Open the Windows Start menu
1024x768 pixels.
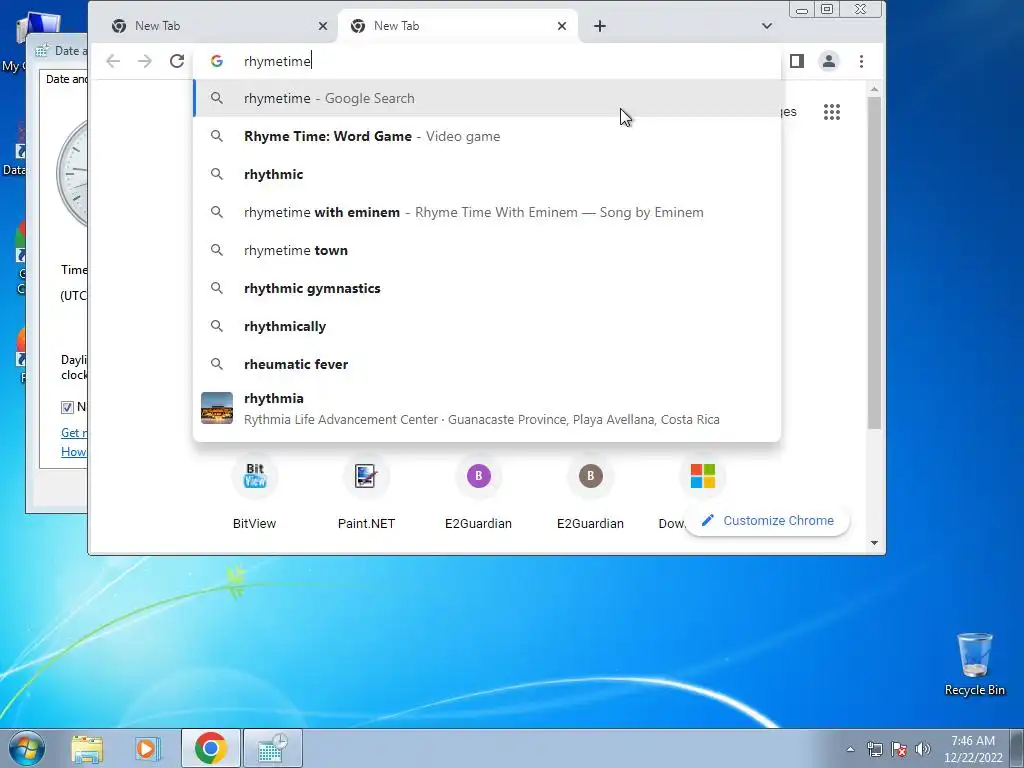pyautogui.click(x=27, y=748)
